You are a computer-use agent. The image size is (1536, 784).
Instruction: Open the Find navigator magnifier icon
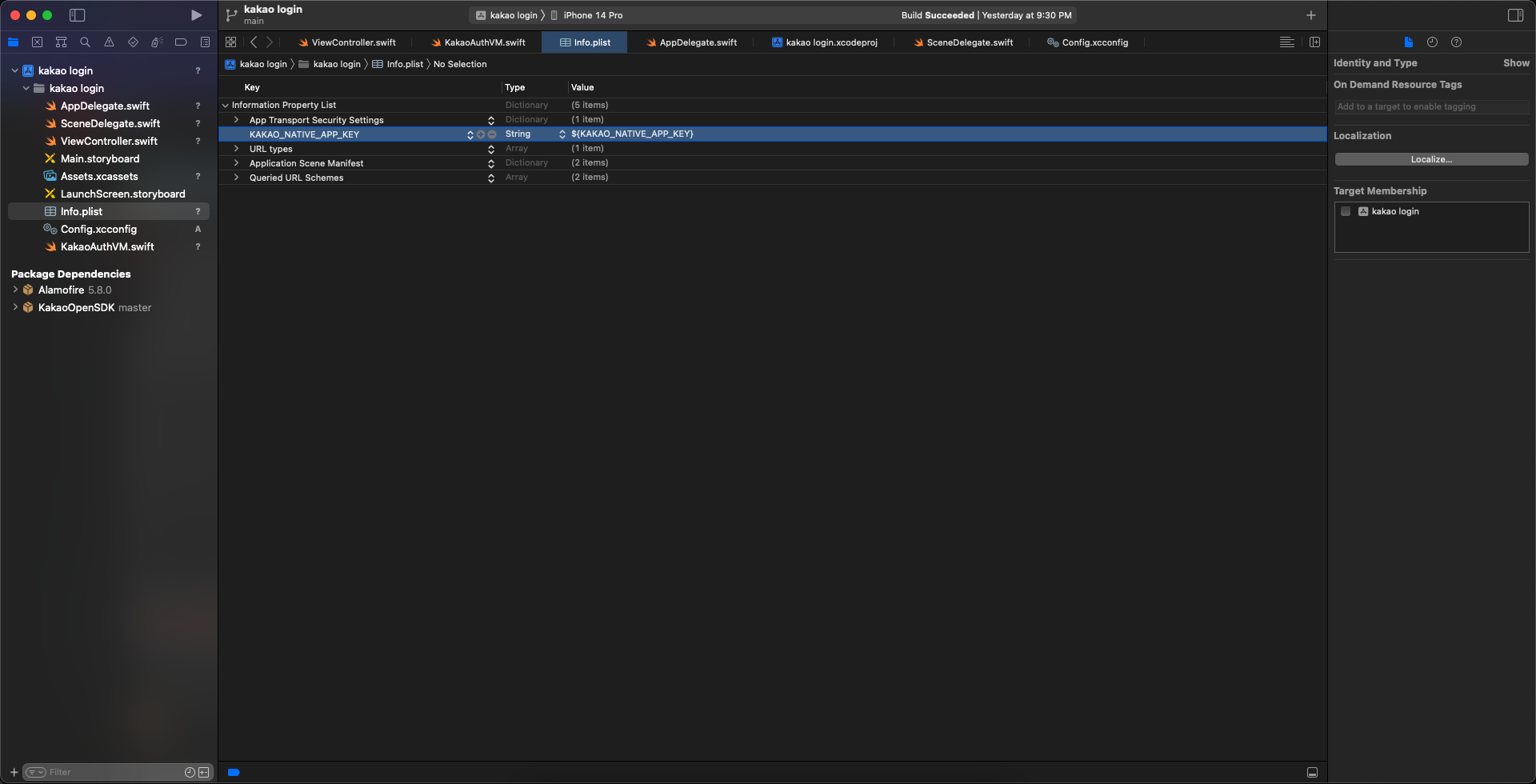tap(85, 42)
